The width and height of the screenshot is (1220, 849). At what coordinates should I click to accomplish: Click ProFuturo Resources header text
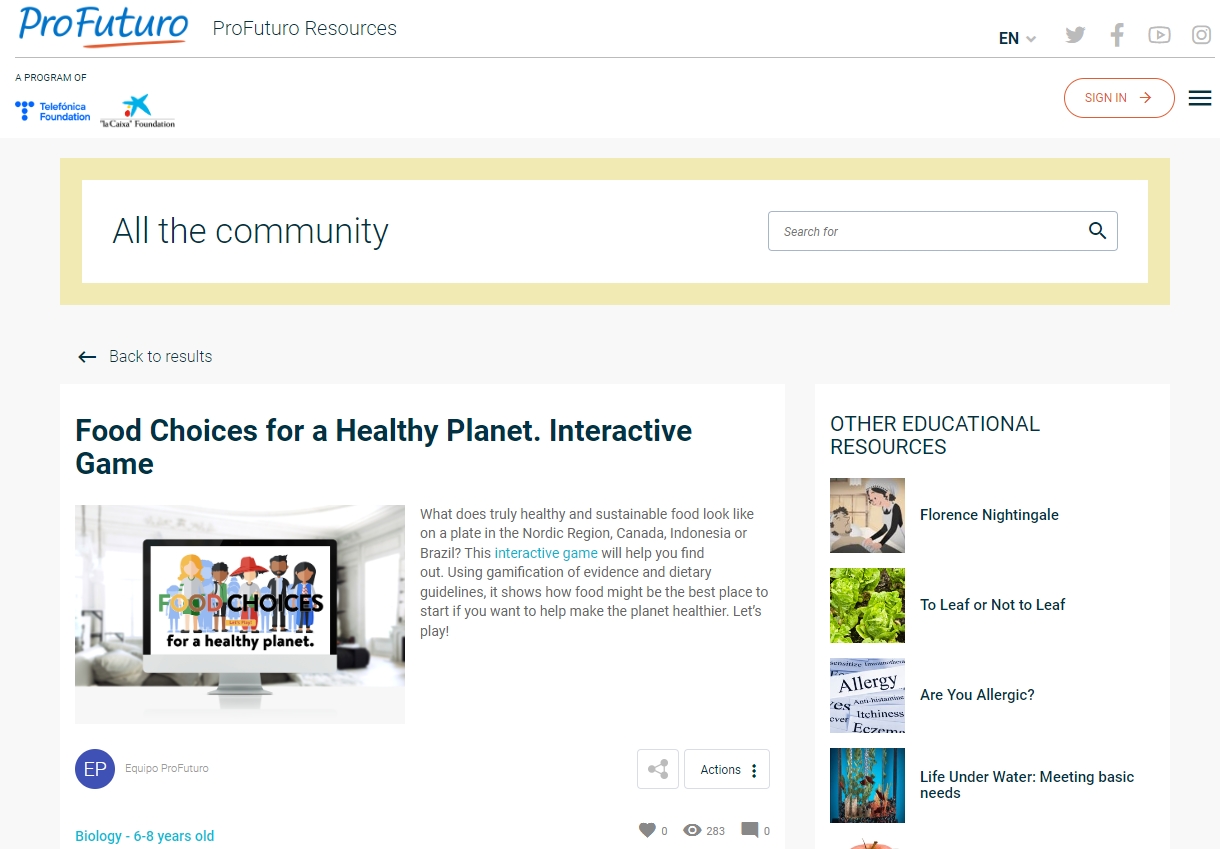tap(305, 28)
